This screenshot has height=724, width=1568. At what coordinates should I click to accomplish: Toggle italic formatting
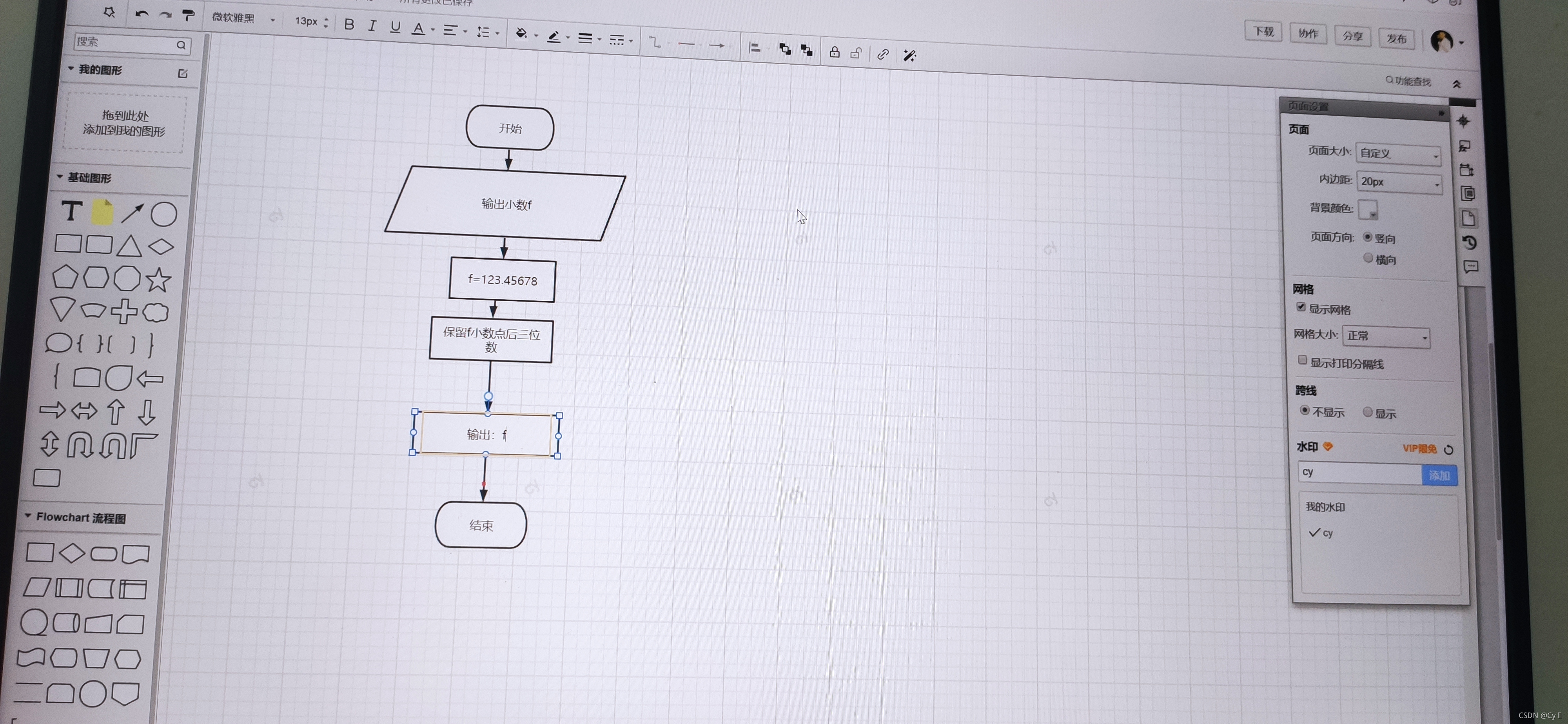click(372, 25)
